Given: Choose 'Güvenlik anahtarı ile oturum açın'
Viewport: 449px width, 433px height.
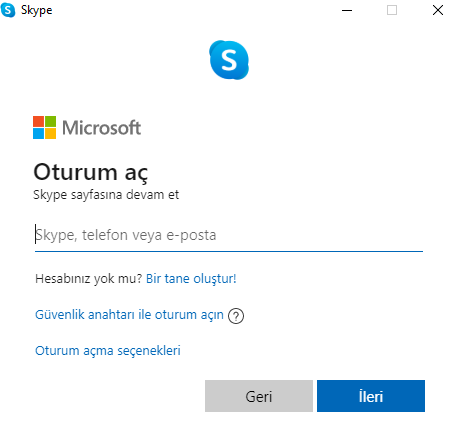Looking at the screenshot, I should [x=129, y=315].
